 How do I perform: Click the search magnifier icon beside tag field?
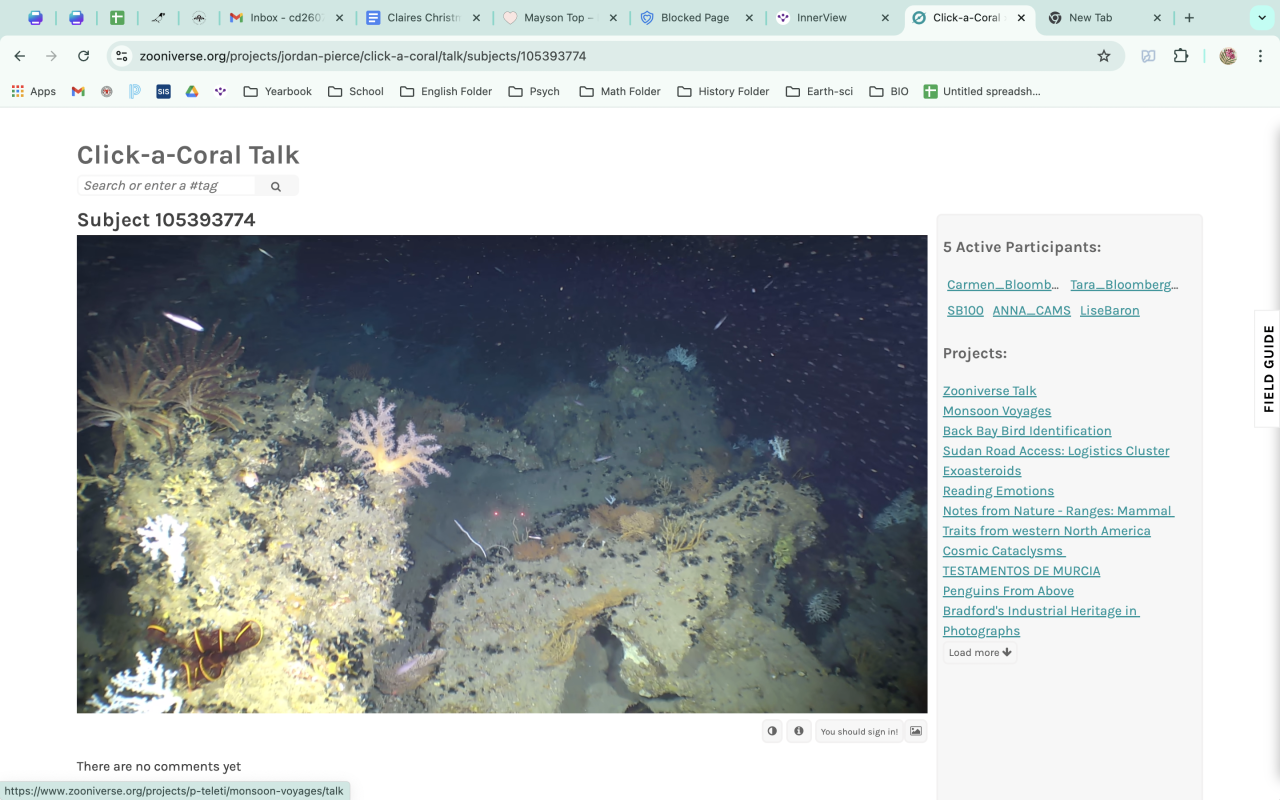click(x=276, y=186)
